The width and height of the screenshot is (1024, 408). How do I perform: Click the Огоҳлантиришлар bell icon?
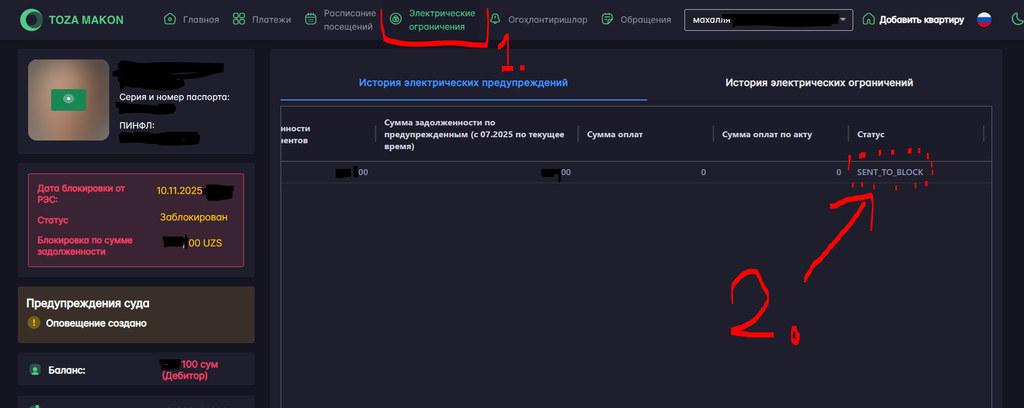[496, 19]
